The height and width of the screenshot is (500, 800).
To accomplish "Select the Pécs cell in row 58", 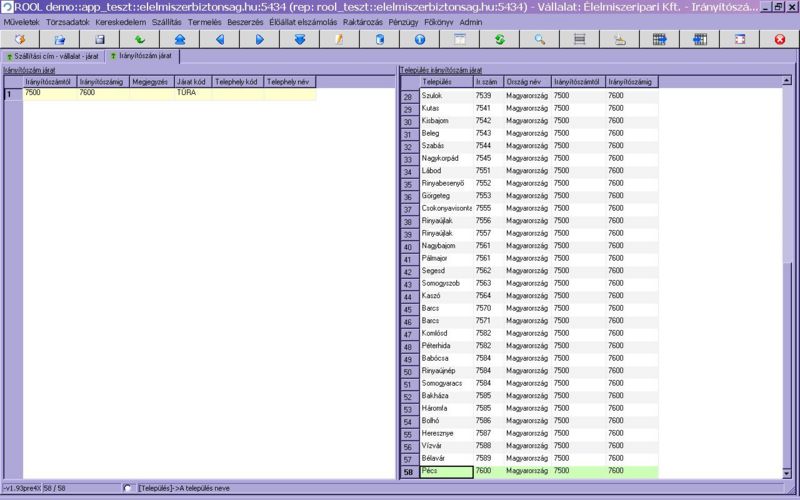I will point(446,471).
